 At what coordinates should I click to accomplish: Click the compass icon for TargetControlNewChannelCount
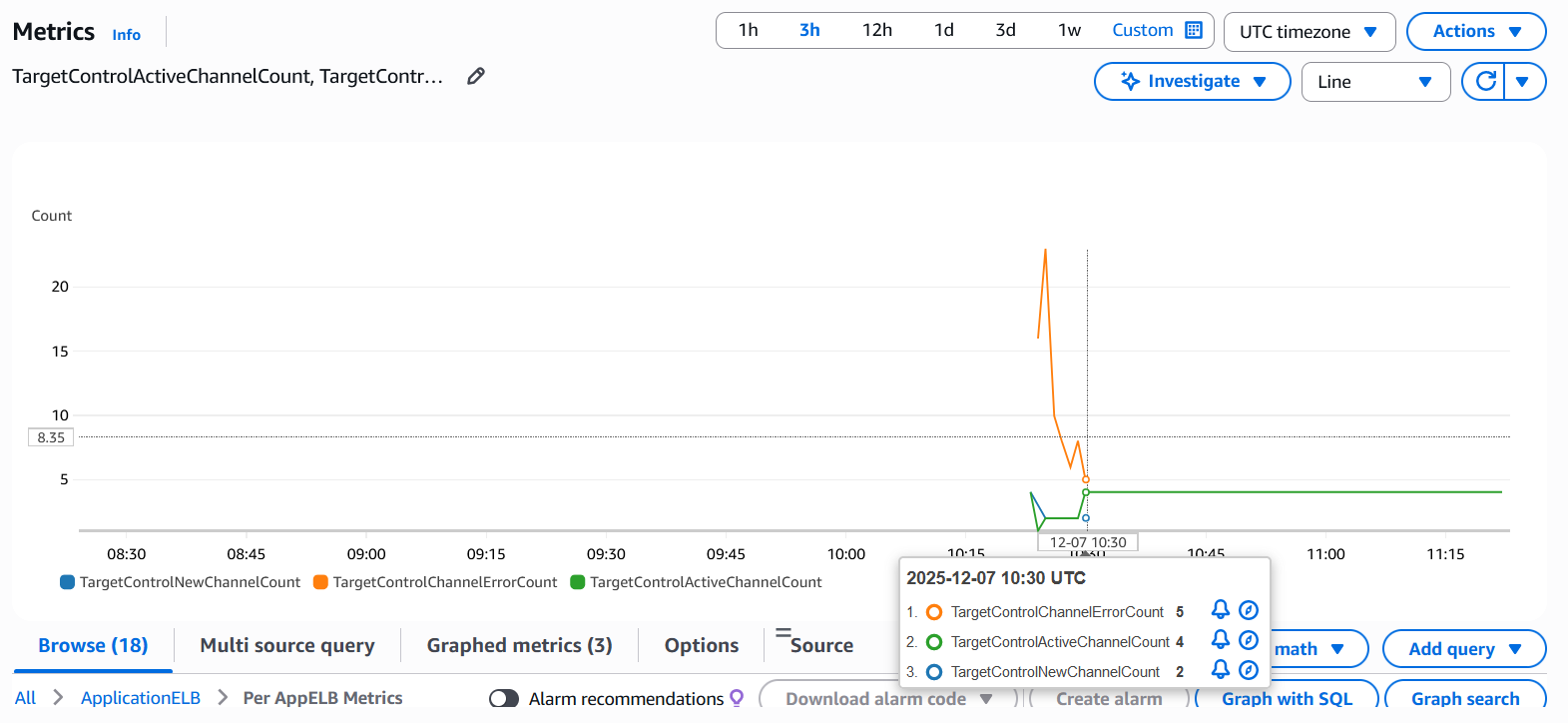tap(1249, 670)
